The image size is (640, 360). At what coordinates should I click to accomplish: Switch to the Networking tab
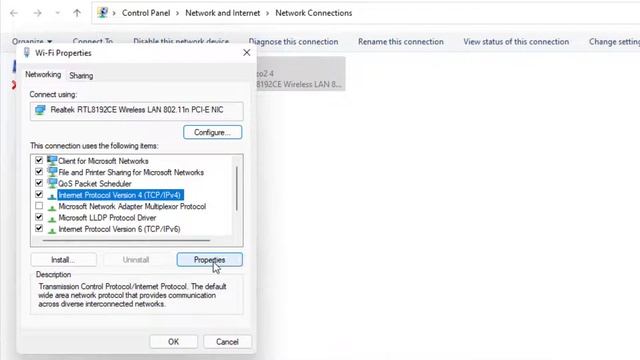43,74
